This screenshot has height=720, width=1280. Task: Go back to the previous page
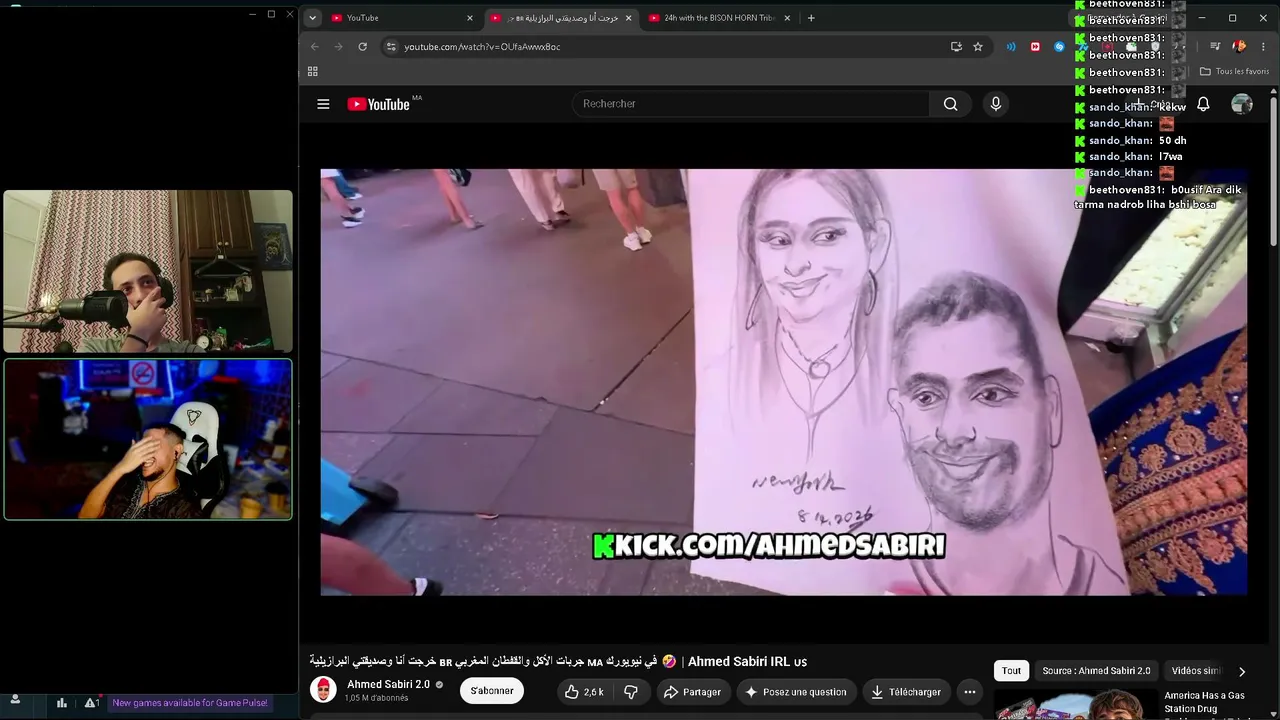click(314, 46)
